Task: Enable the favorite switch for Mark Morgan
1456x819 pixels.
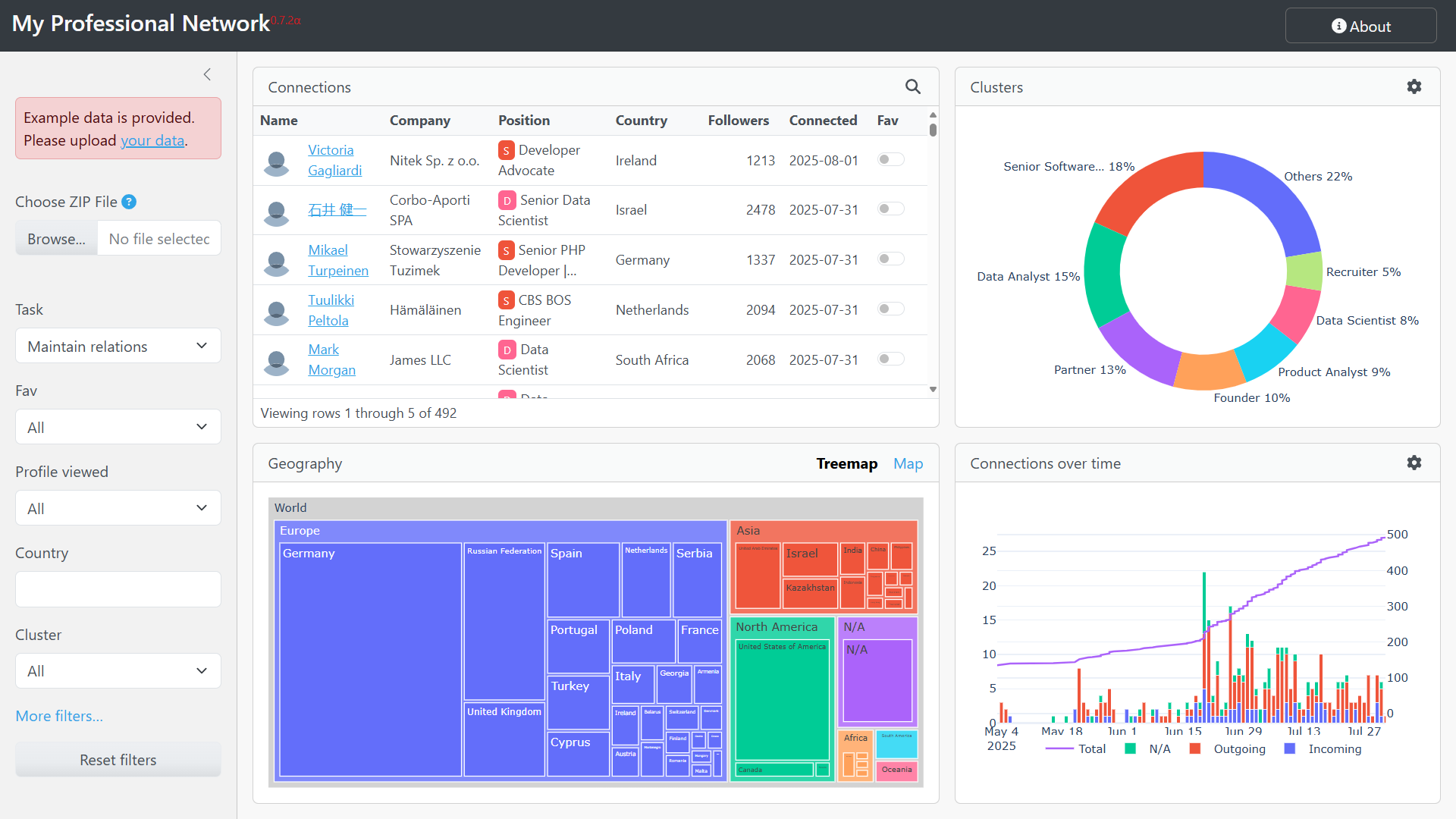Action: click(890, 359)
